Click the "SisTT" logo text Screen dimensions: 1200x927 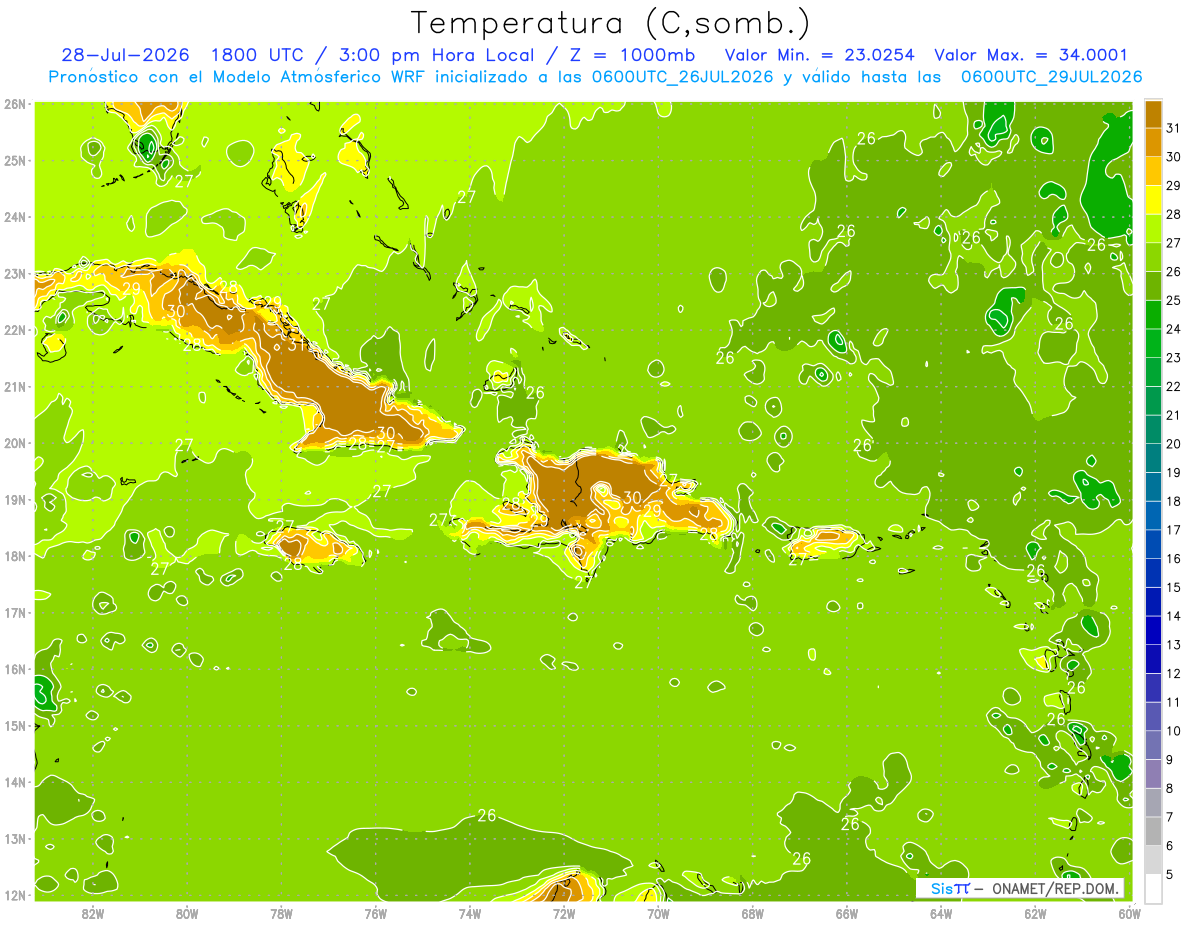[x=950, y=888]
